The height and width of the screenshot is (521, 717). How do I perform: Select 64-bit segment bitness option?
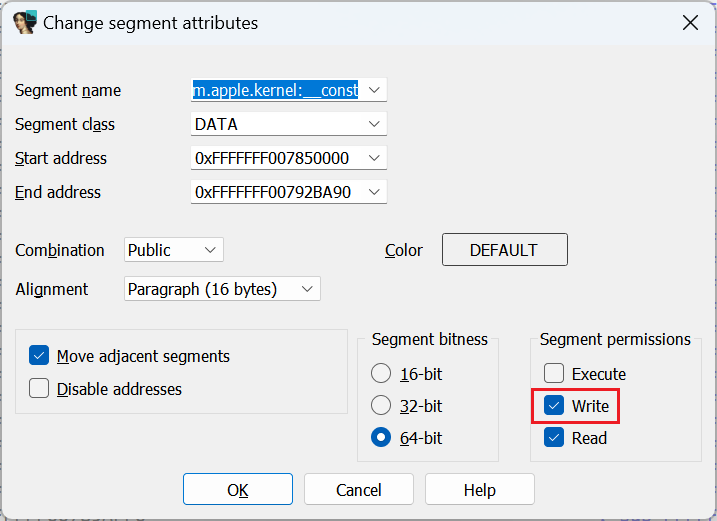381,438
